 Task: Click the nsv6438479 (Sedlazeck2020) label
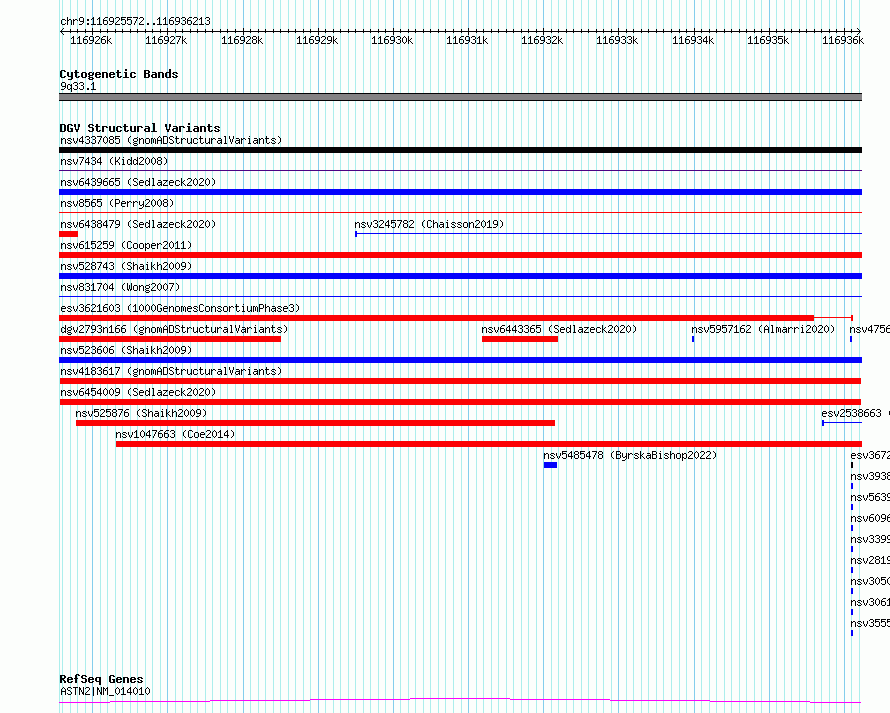tap(138, 224)
